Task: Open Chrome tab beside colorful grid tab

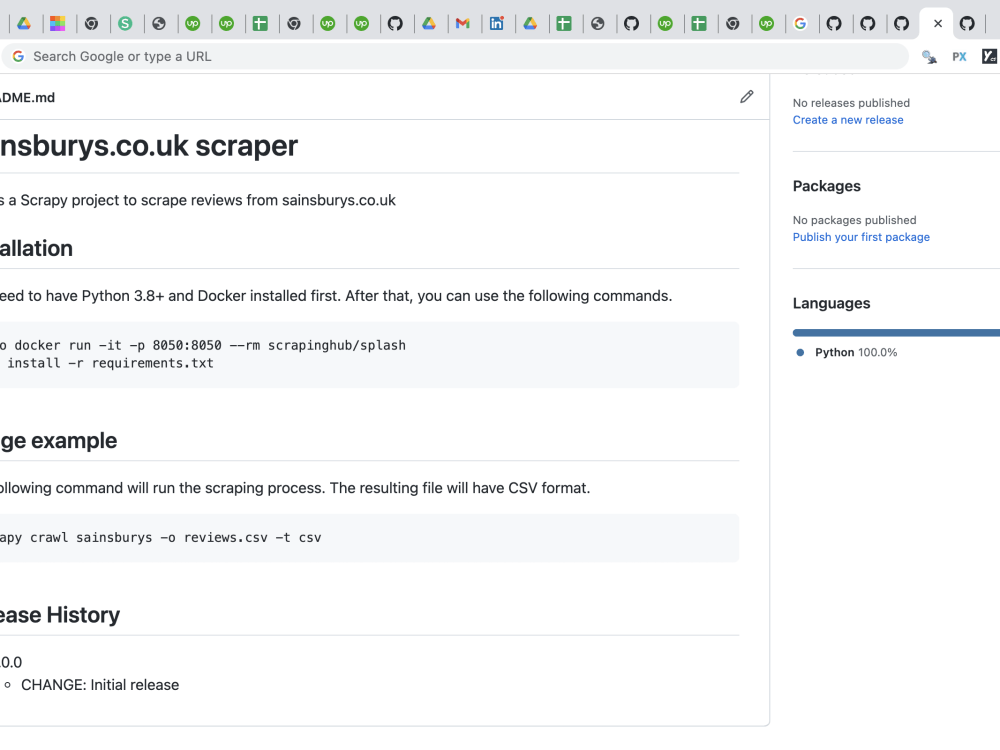Action: (91, 24)
